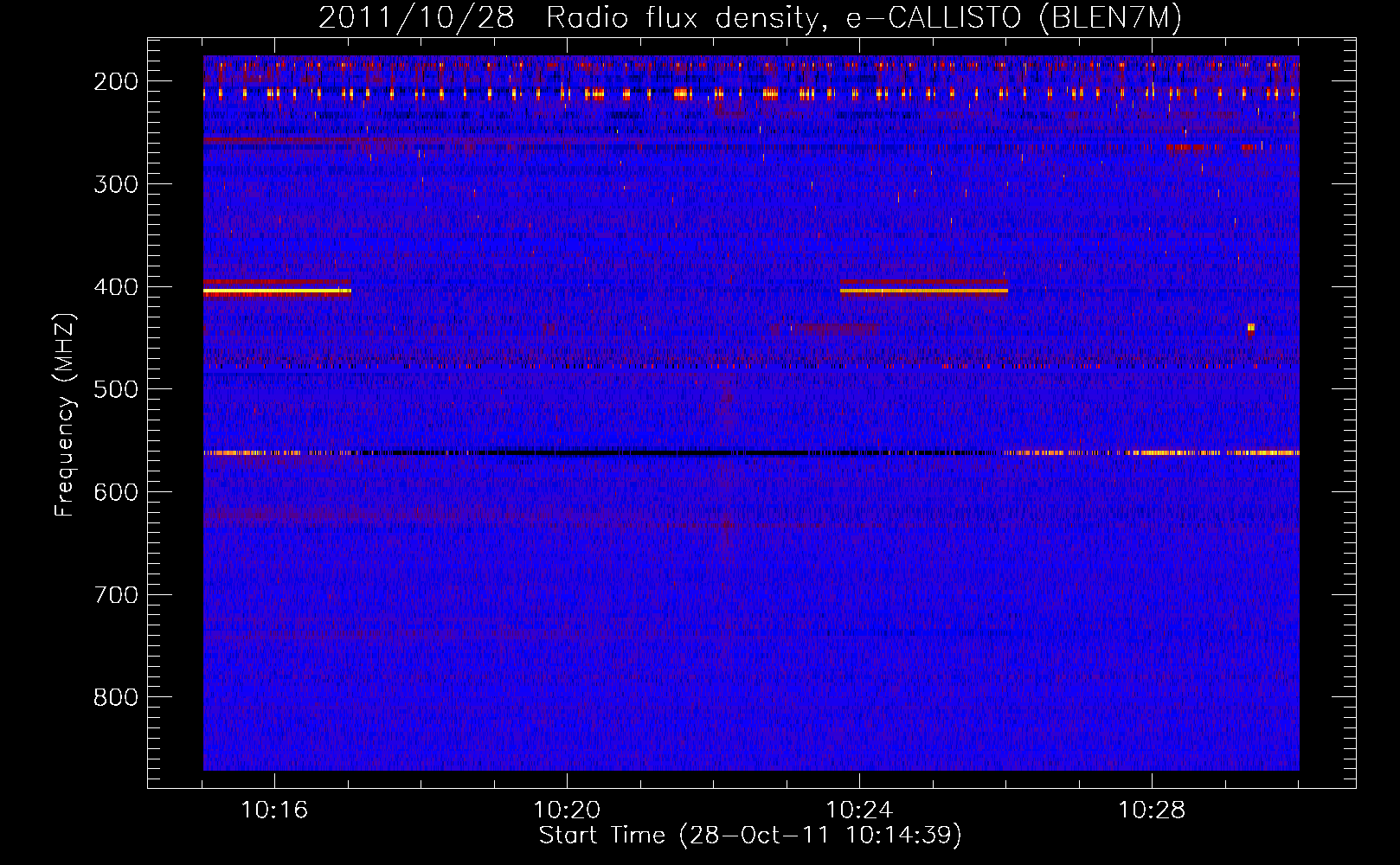
Task: Click the second bright 400 MHz band near 10:24
Action: [924, 291]
